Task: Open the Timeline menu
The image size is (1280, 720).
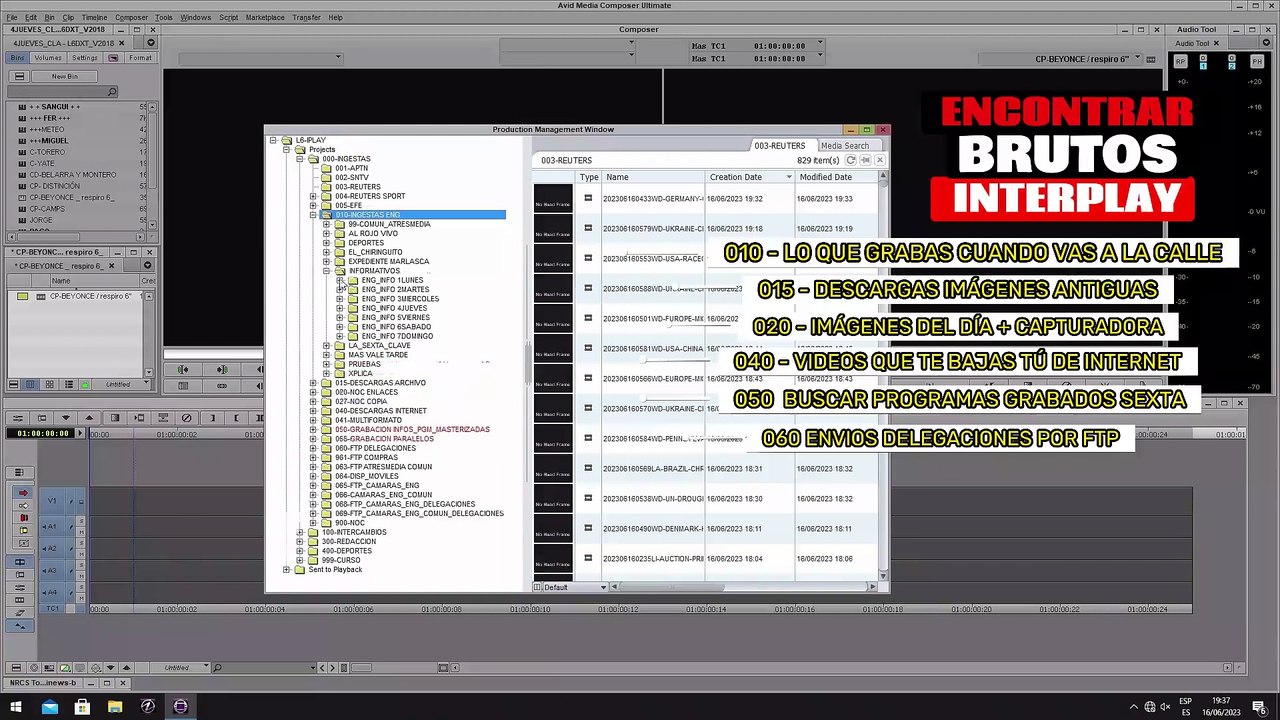Action: coord(94,17)
